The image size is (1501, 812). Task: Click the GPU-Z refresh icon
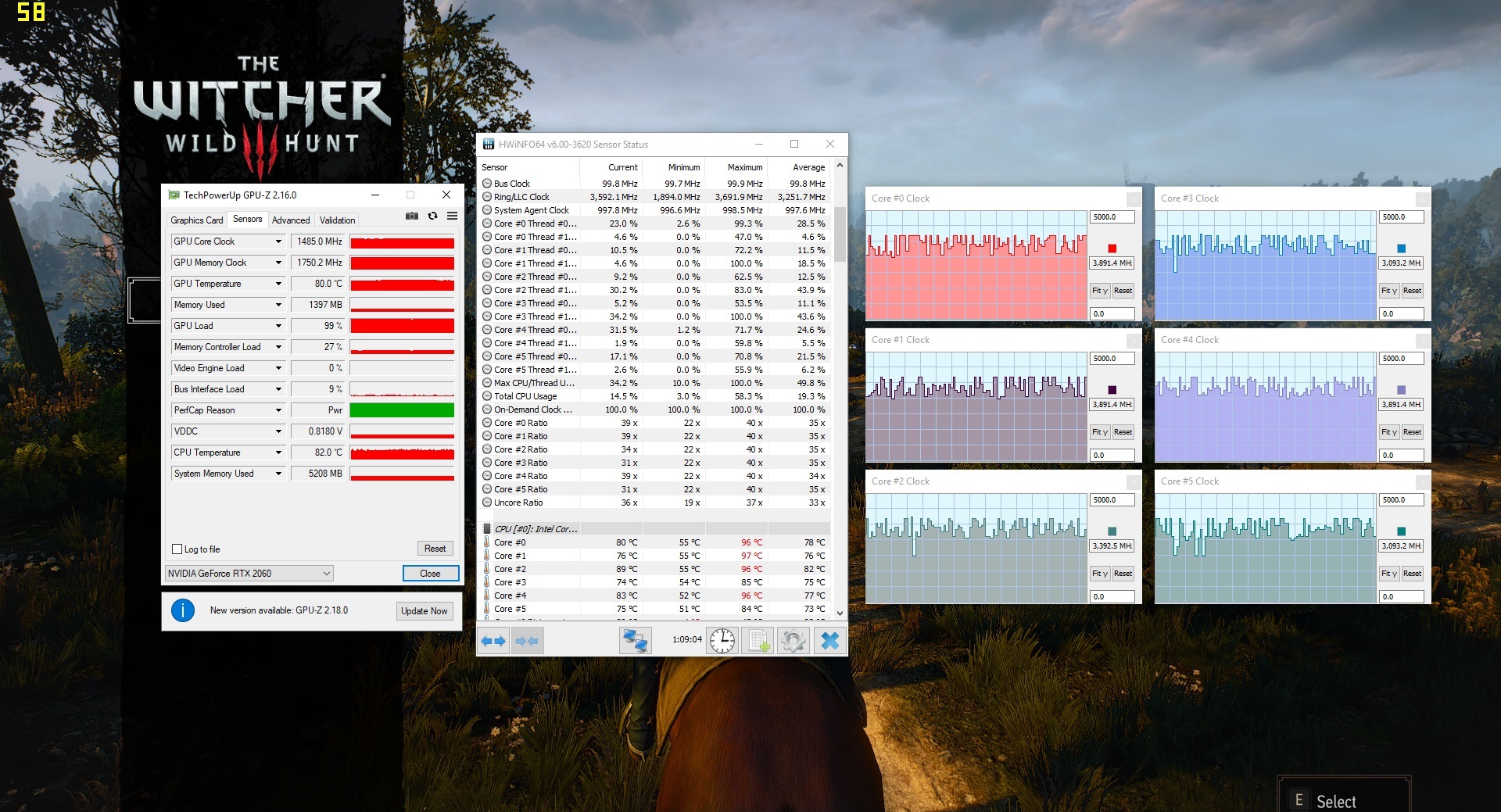click(432, 216)
